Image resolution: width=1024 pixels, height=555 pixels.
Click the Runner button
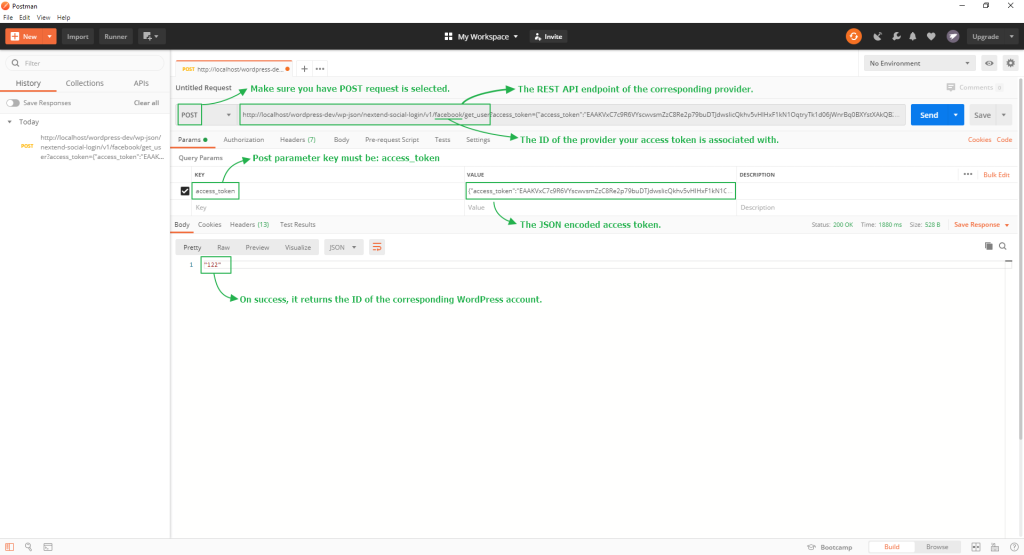click(x=116, y=37)
